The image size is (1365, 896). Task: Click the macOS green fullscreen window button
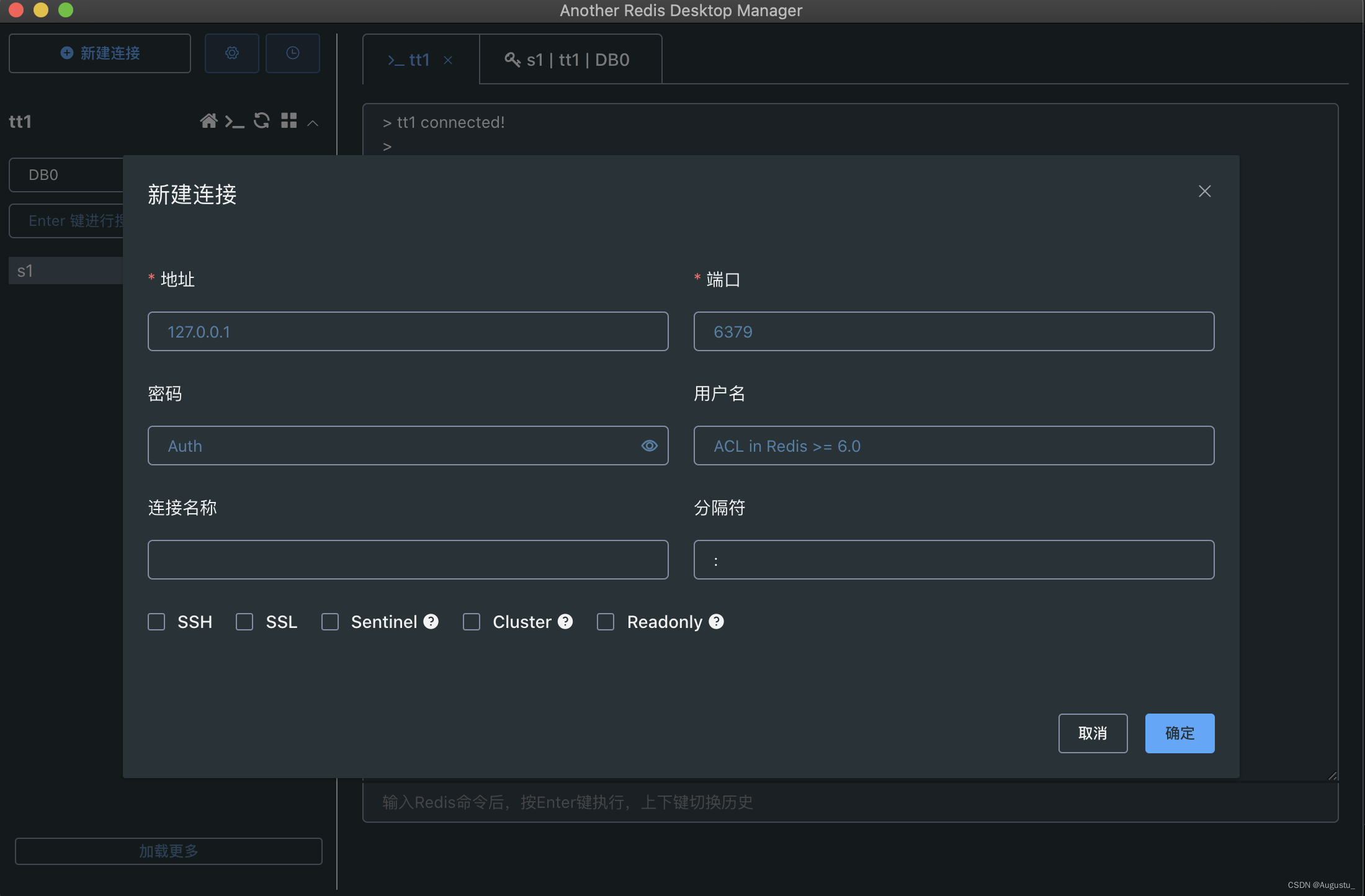[x=66, y=10]
